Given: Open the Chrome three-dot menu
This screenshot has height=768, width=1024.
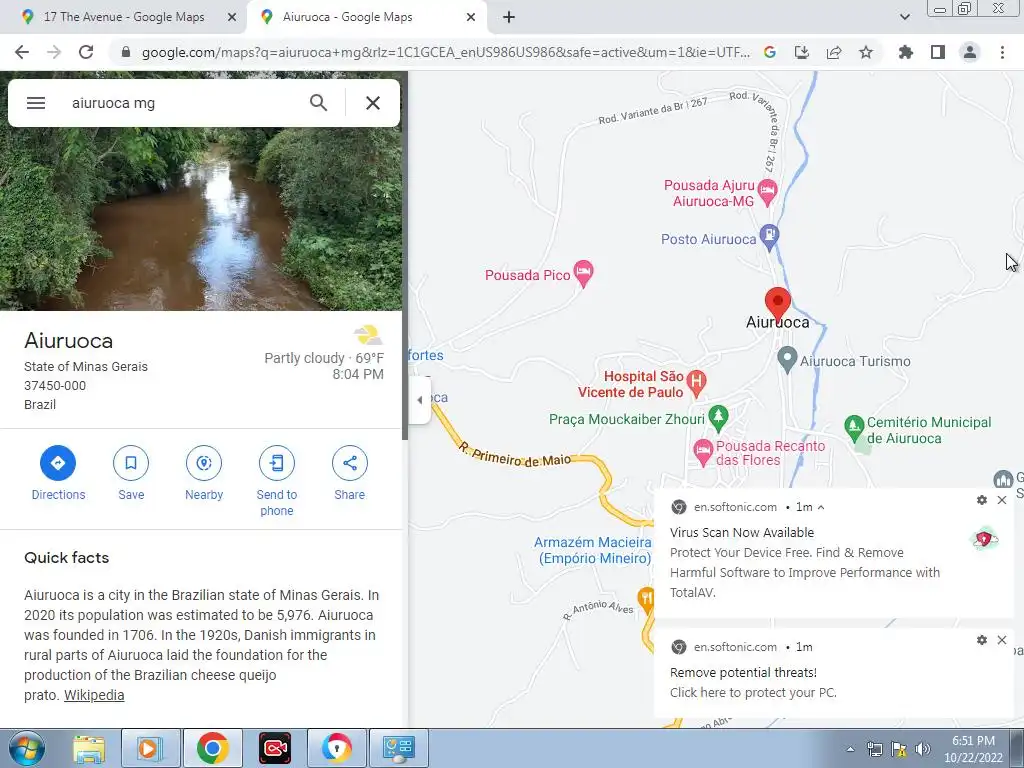Looking at the screenshot, I should pos(1002,52).
